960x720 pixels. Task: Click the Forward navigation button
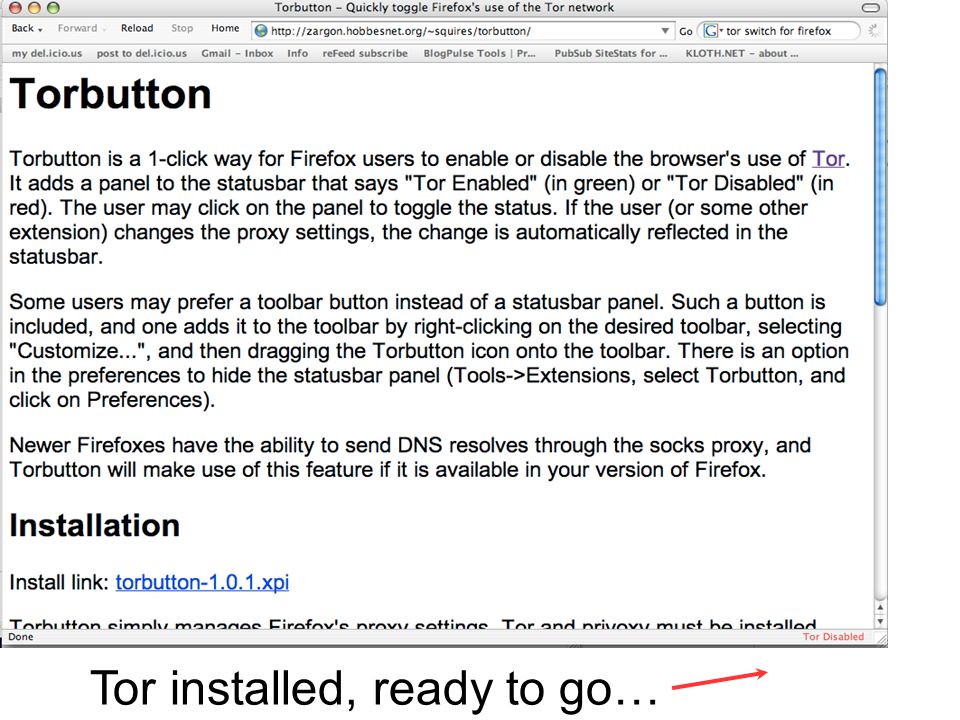77,28
